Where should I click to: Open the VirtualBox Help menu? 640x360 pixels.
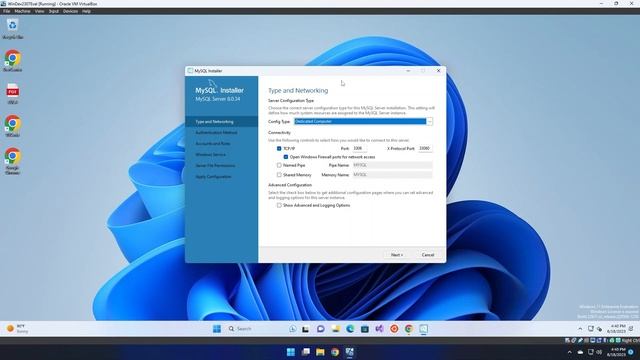coord(86,11)
